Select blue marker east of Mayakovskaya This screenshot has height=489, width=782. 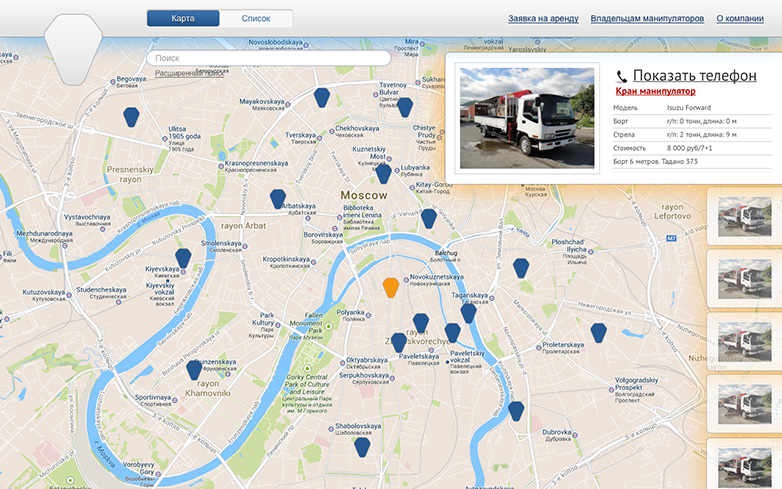(x=322, y=97)
